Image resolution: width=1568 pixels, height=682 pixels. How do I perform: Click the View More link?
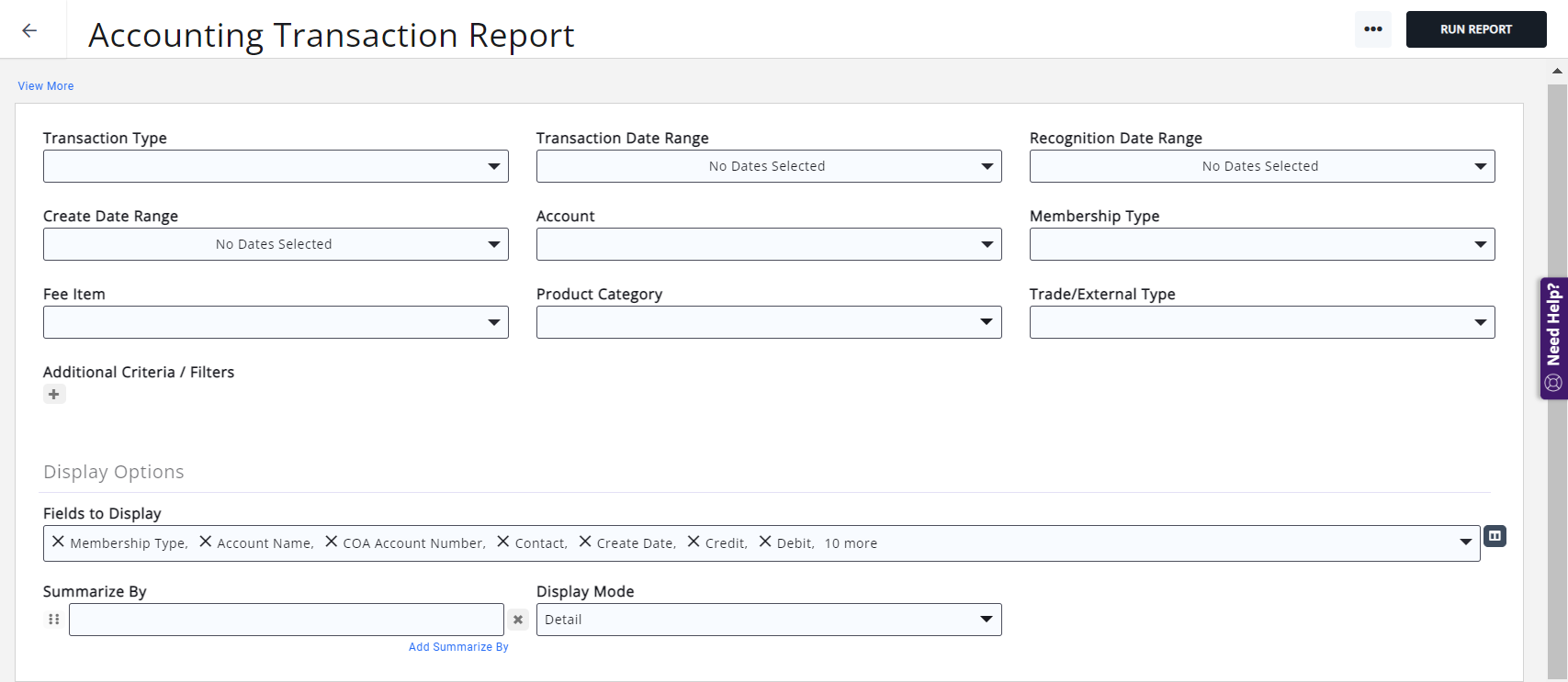pyautogui.click(x=46, y=86)
